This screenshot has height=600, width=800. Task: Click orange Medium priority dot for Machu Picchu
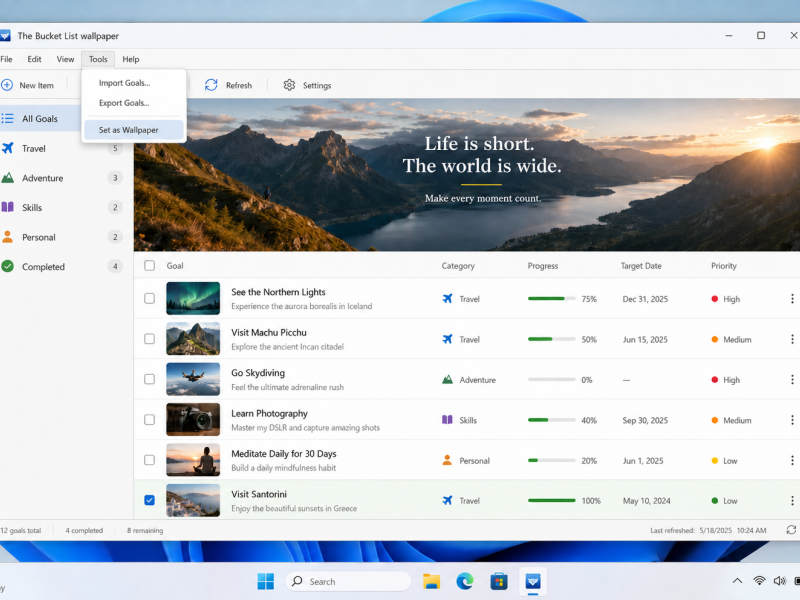pos(715,339)
